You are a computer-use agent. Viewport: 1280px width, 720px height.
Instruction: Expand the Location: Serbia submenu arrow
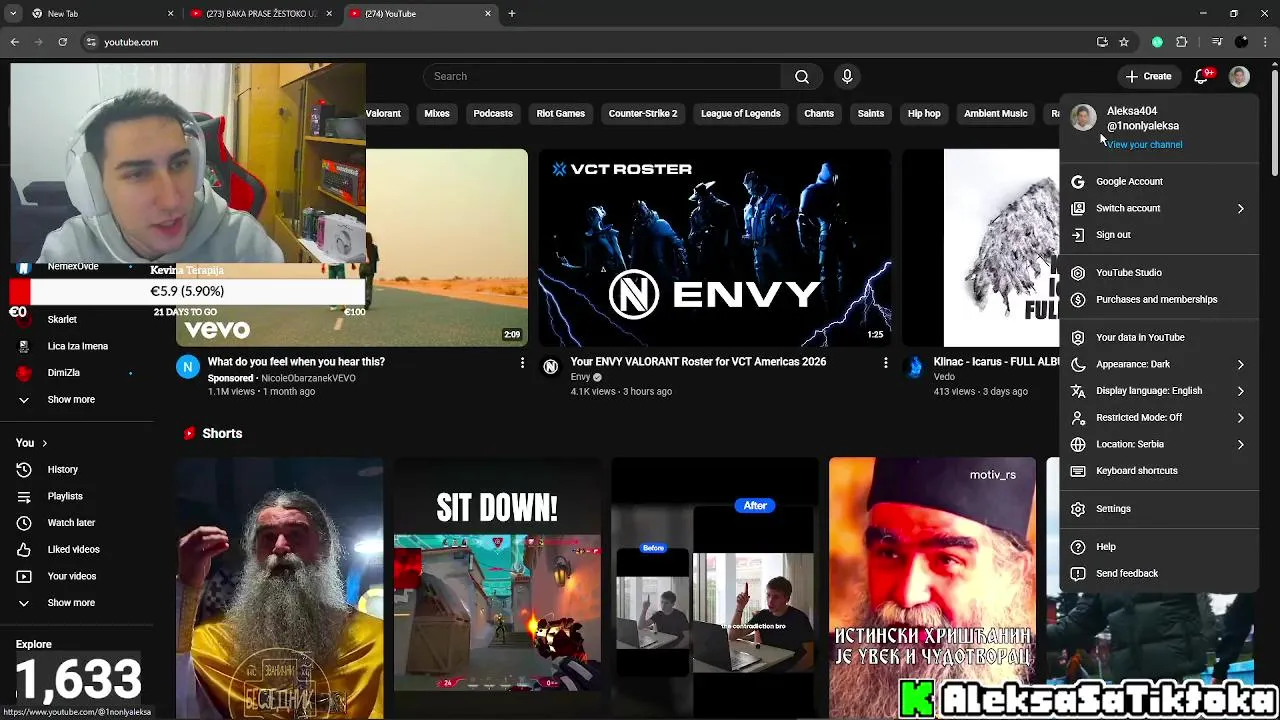[x=1240, y=444]
